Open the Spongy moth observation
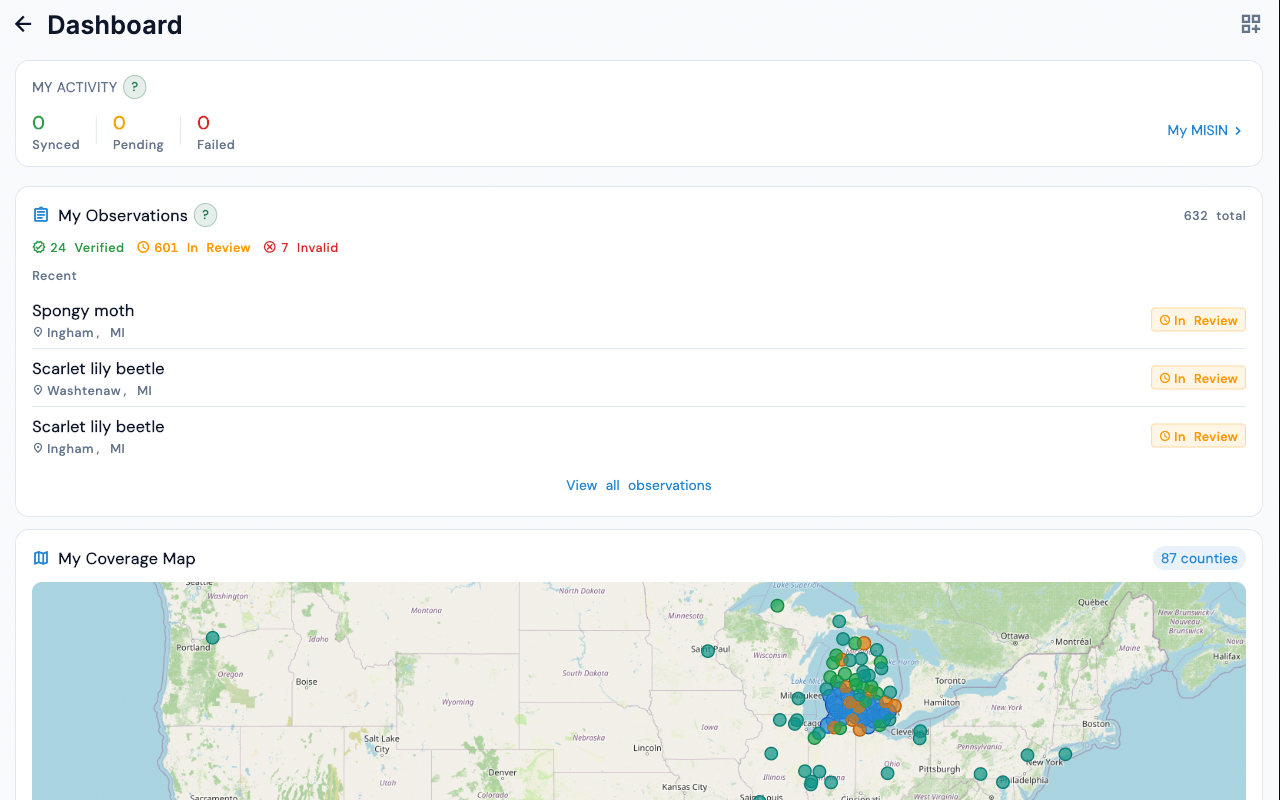This screenshot has height=800, width=1280. pyautogui.click(x=639, y=320)
